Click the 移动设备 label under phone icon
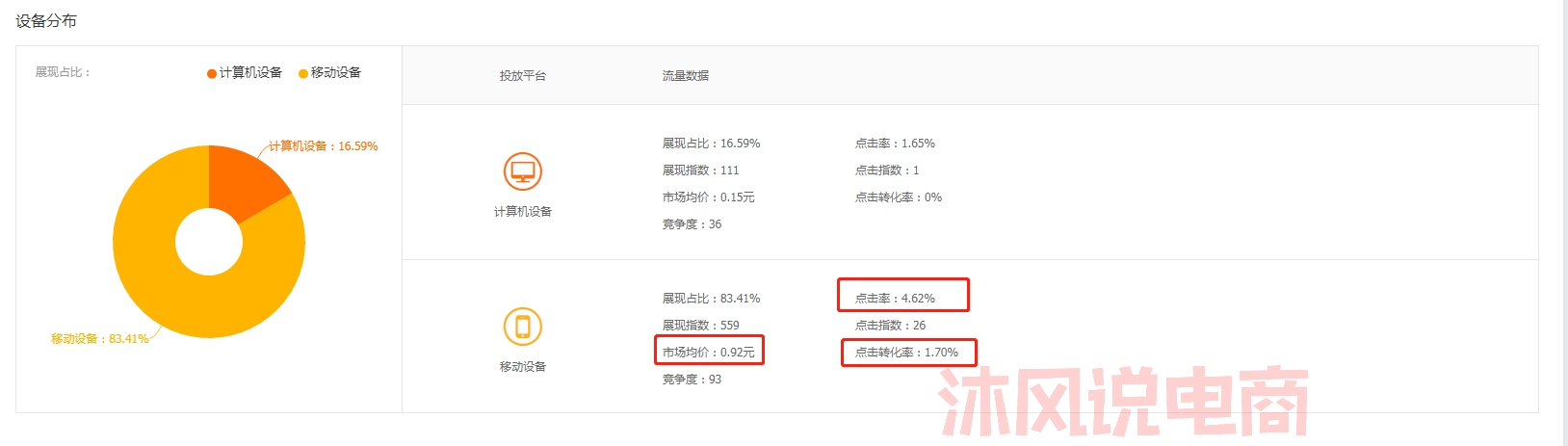This screenshot has width=1568, height=446. coord(523,367)
